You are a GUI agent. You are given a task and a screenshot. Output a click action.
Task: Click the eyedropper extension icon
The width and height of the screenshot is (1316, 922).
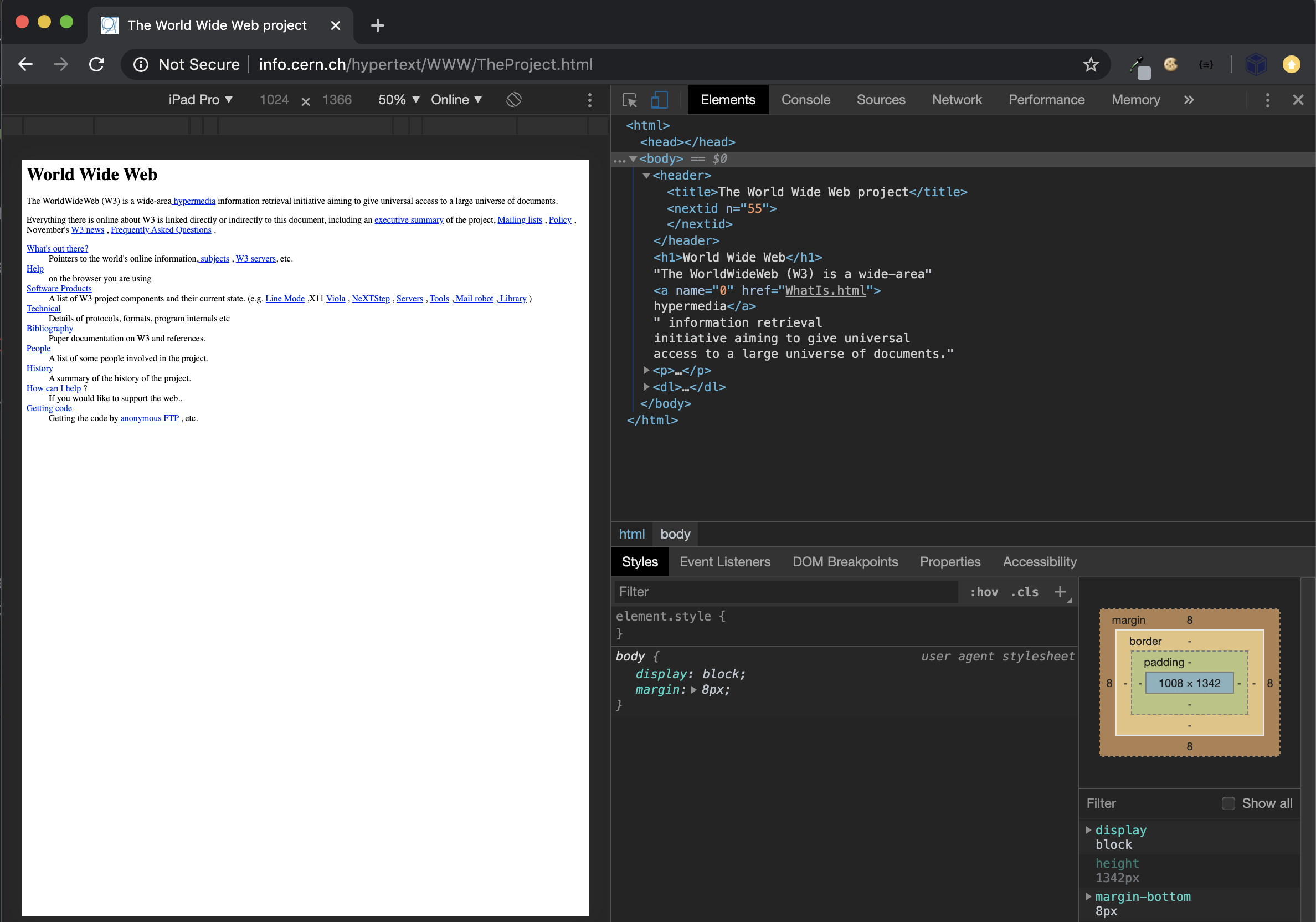tap(1138, 65)
